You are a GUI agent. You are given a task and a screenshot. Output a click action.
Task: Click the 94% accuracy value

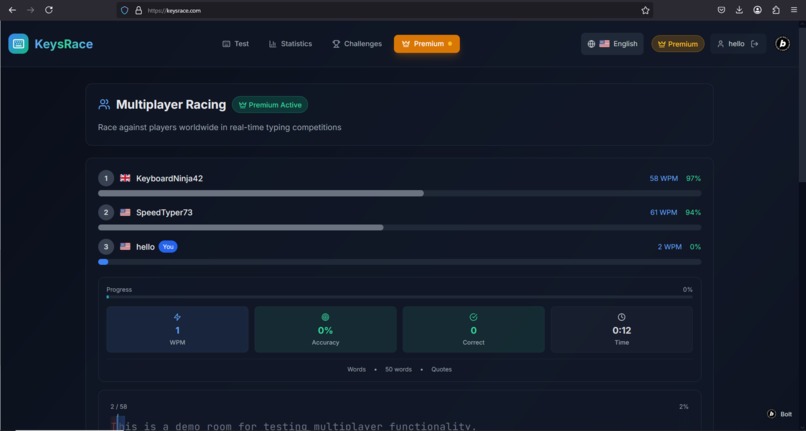coord(693,212)
